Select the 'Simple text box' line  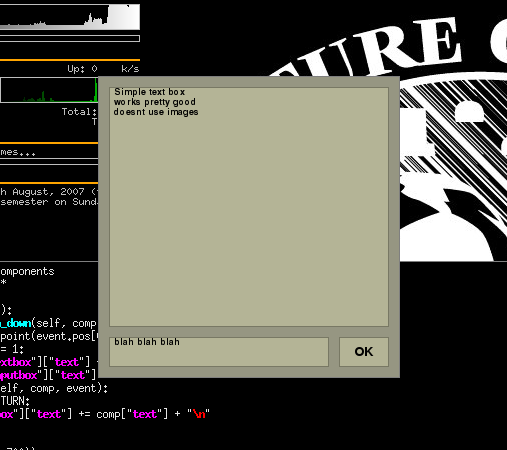click(149, 92)
